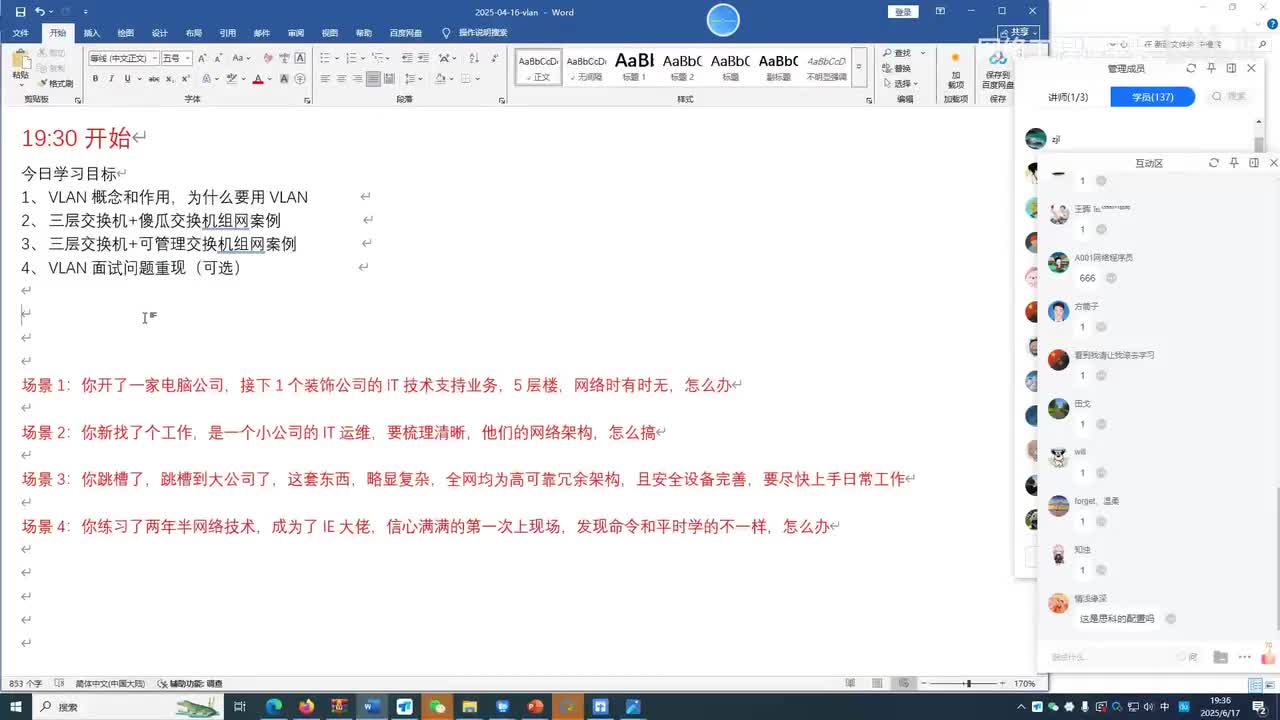Open WeChat from the taskbar
This screenshot has height=720, width=1280.
[437, 706]
